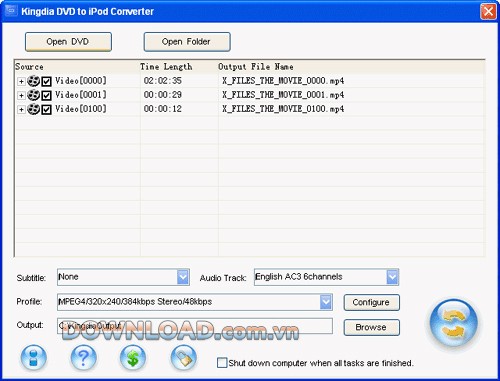Click the Open Folder button
The image size is (500, 381).
click(187, 42)
